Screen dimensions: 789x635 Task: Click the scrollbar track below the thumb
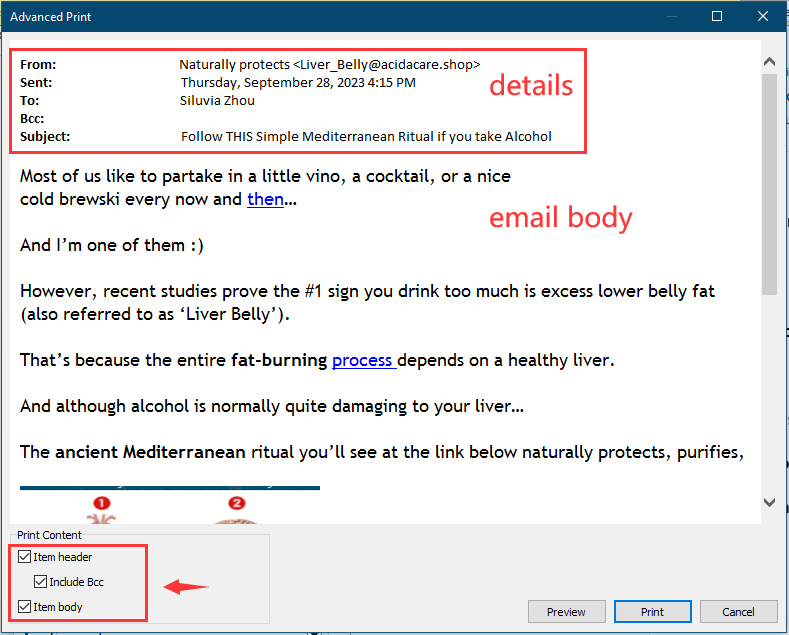tap(769, 400)
